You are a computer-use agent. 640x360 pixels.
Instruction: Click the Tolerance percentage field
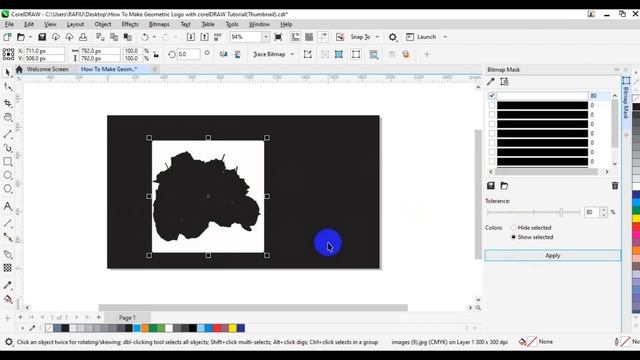point(592,212)
